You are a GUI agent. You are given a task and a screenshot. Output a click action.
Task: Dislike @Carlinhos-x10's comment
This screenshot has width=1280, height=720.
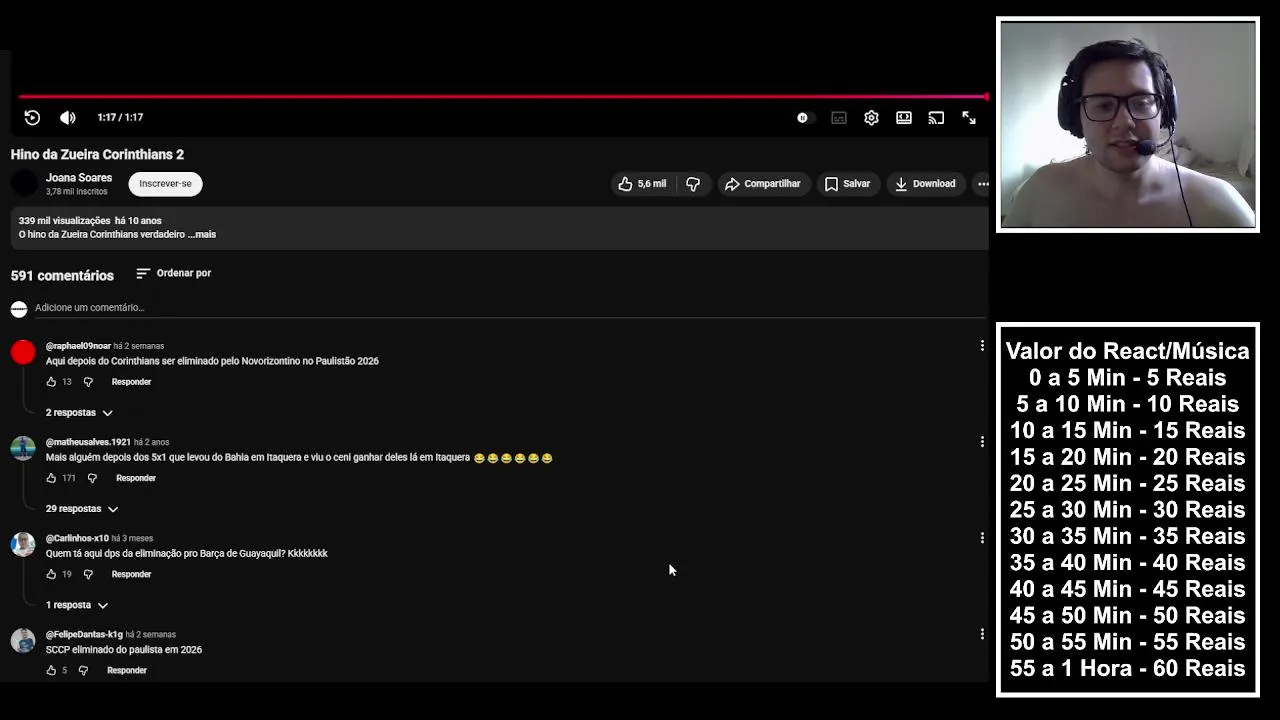88,574
